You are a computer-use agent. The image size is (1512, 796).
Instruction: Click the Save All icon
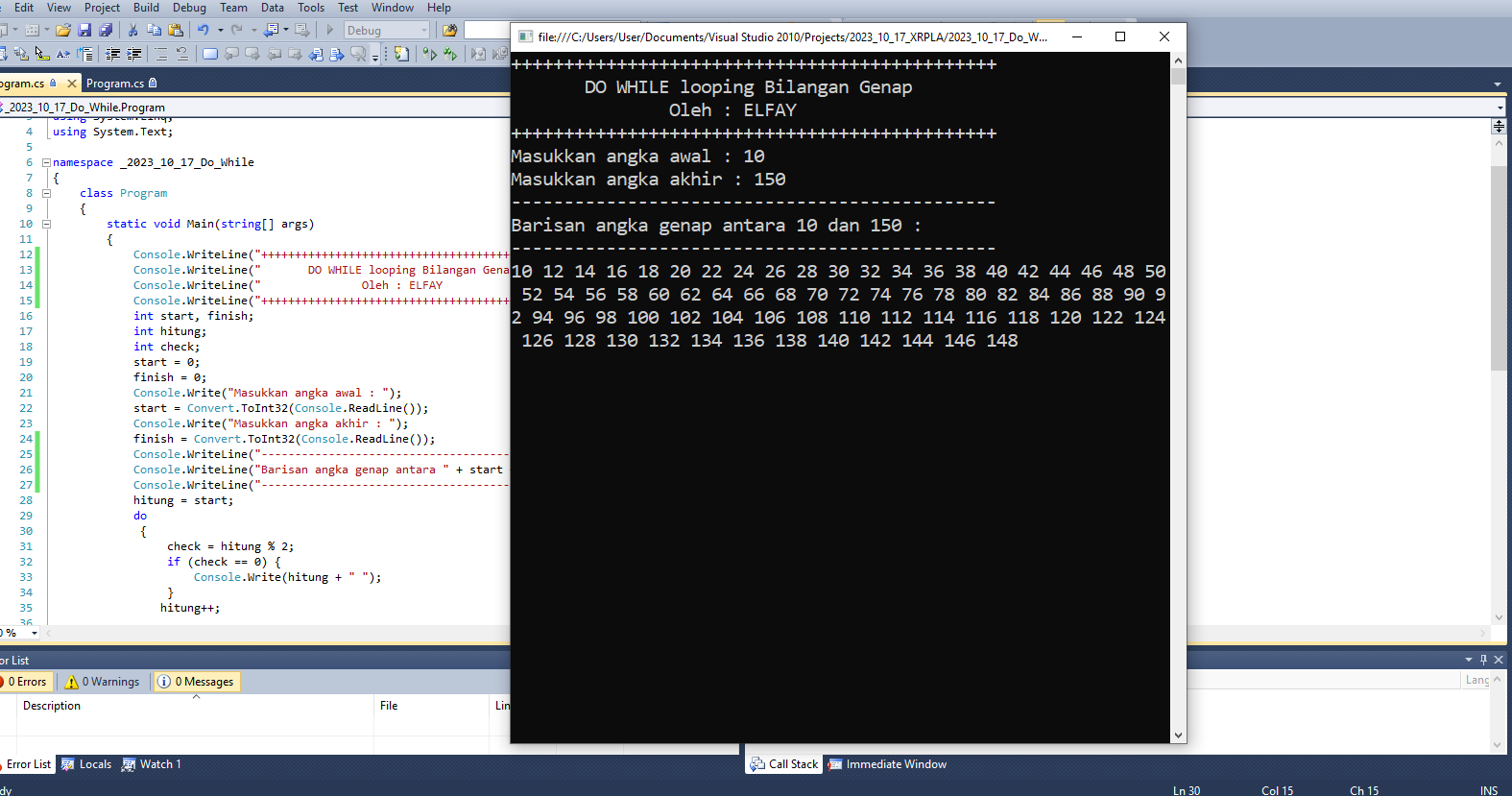pos(106,31)
